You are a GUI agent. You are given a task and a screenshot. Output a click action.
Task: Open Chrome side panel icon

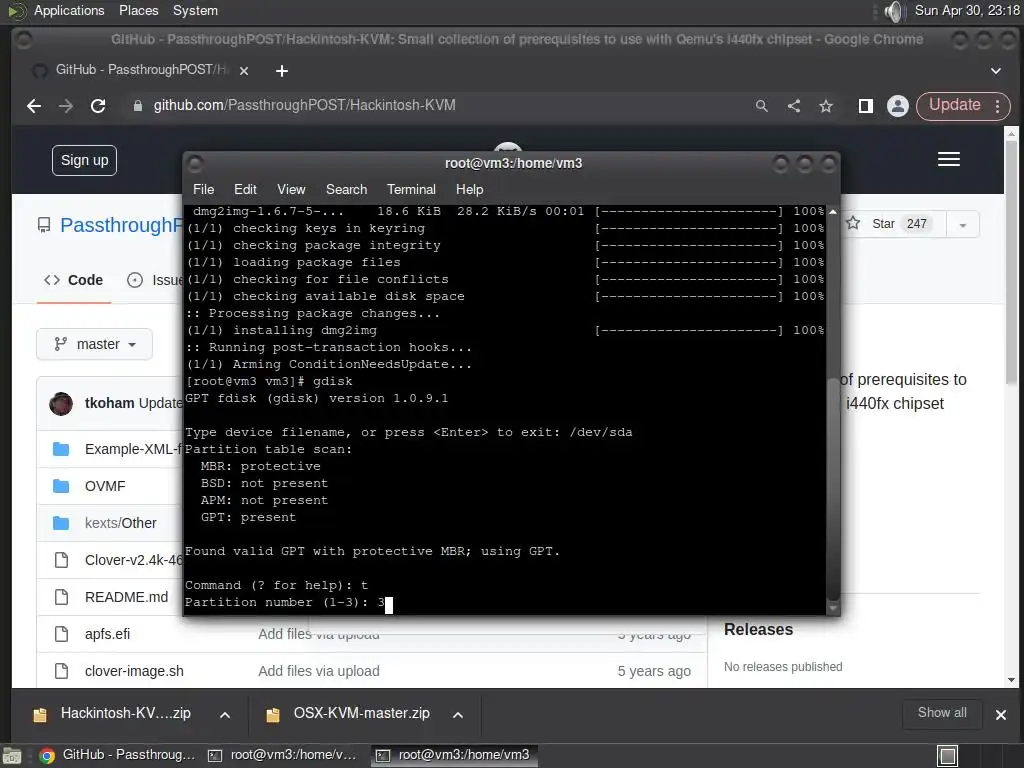pos(866,106)
